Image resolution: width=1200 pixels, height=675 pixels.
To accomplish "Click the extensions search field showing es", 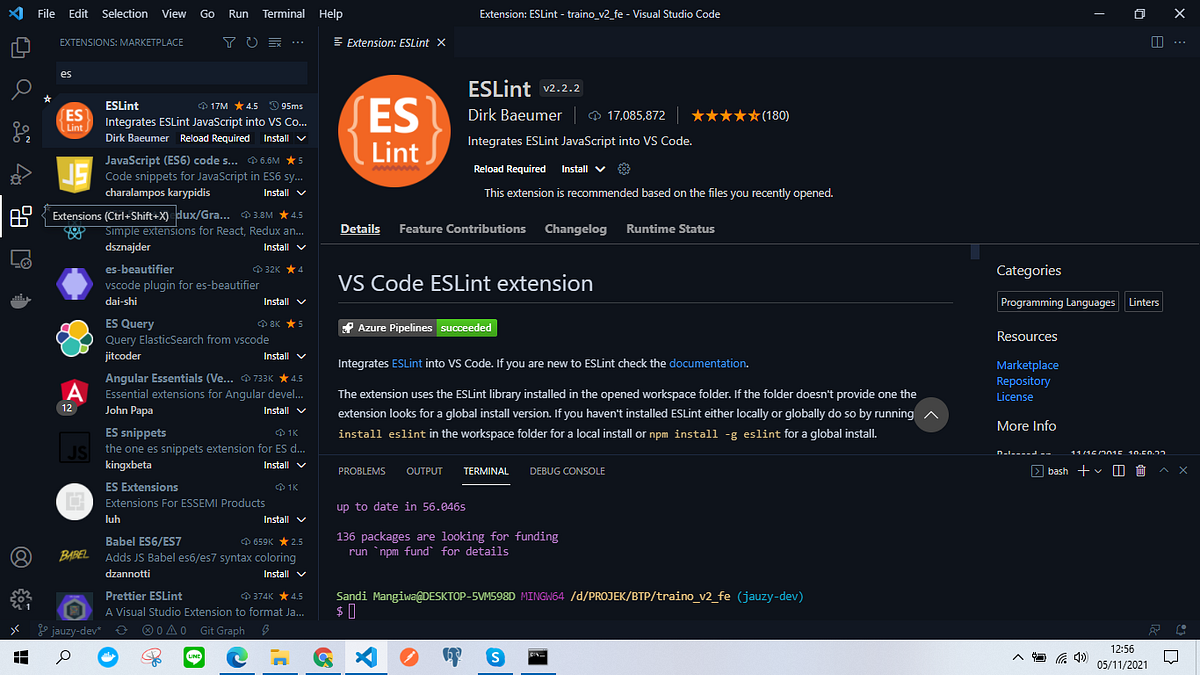I will [x=180, y=73].
